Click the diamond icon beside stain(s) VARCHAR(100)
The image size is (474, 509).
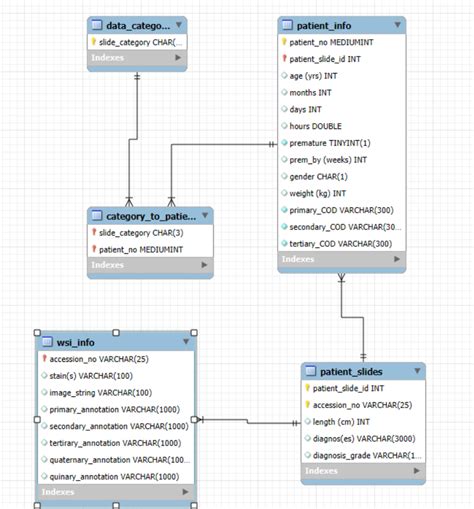[44, 375]
